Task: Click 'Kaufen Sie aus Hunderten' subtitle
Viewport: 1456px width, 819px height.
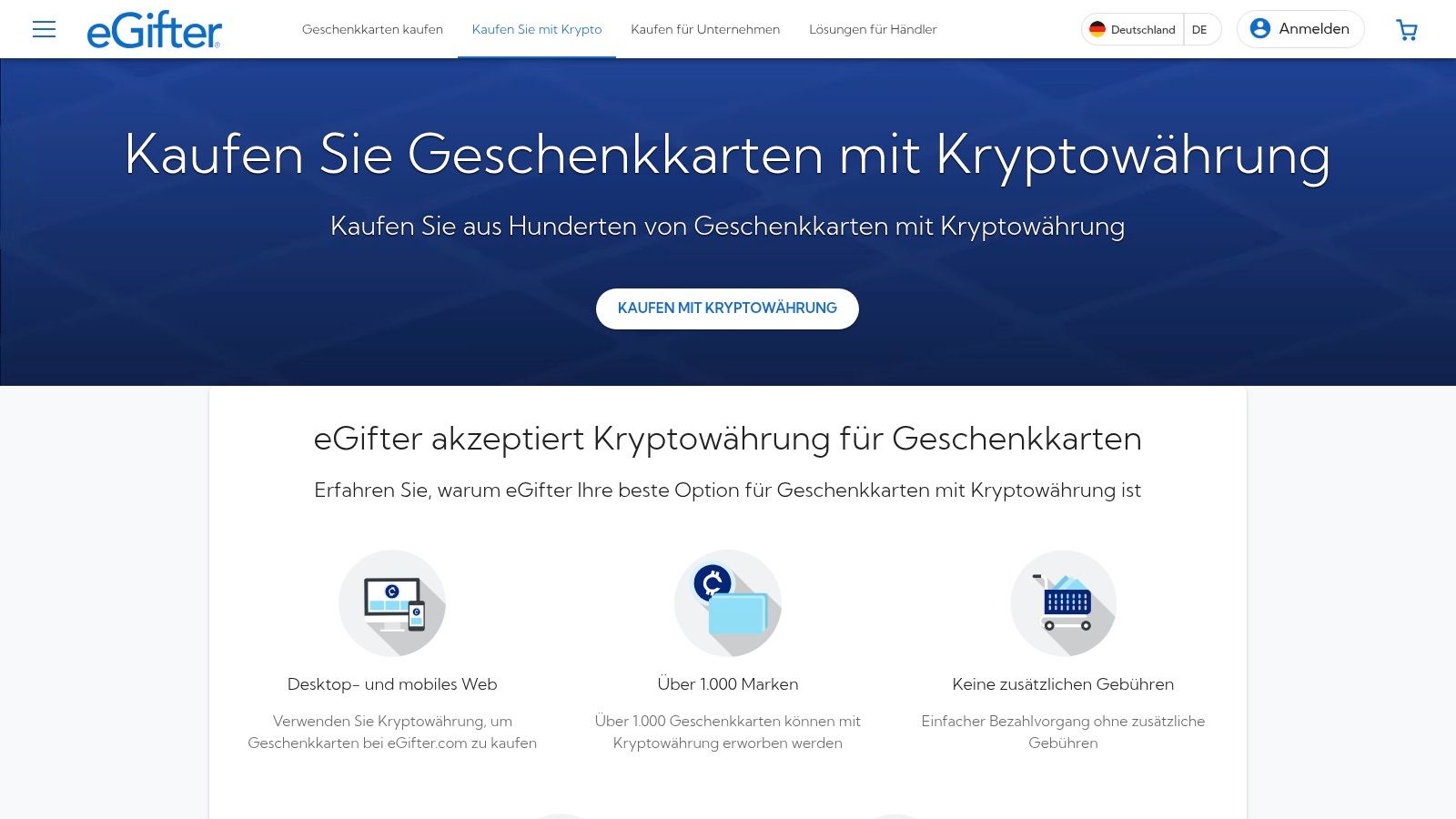Action: point(727,226)
